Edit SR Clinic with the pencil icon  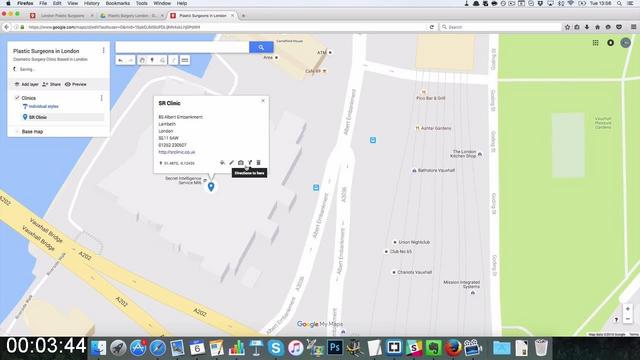click(231, 163)
